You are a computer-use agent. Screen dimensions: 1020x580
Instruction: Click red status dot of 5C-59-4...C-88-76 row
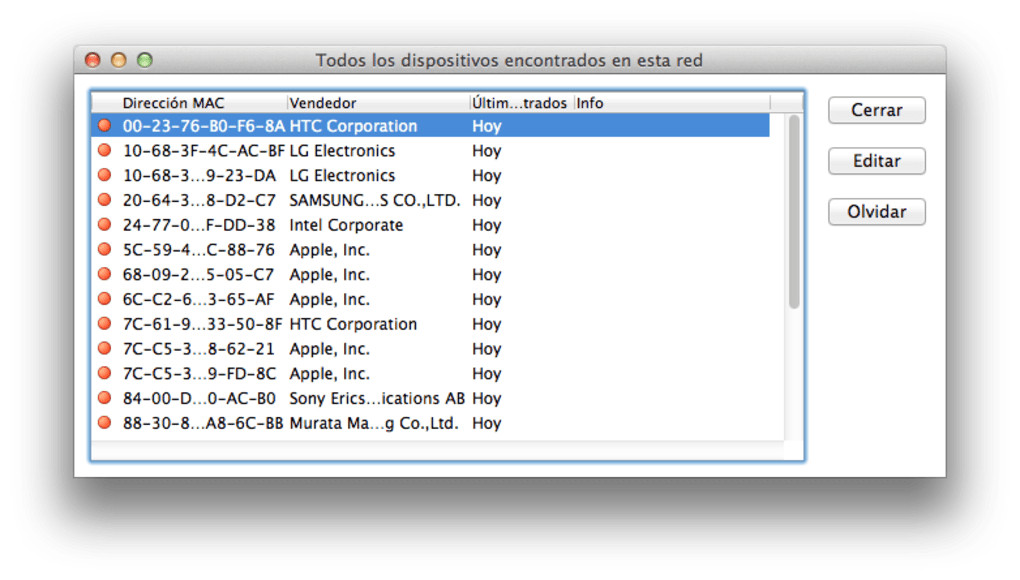[105, 249]
